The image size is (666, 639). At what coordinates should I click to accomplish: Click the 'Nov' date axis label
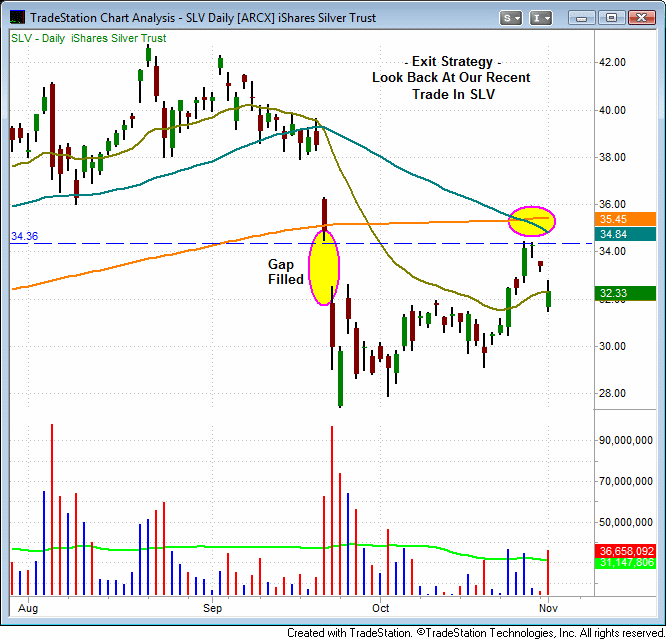tap(548, 608)
